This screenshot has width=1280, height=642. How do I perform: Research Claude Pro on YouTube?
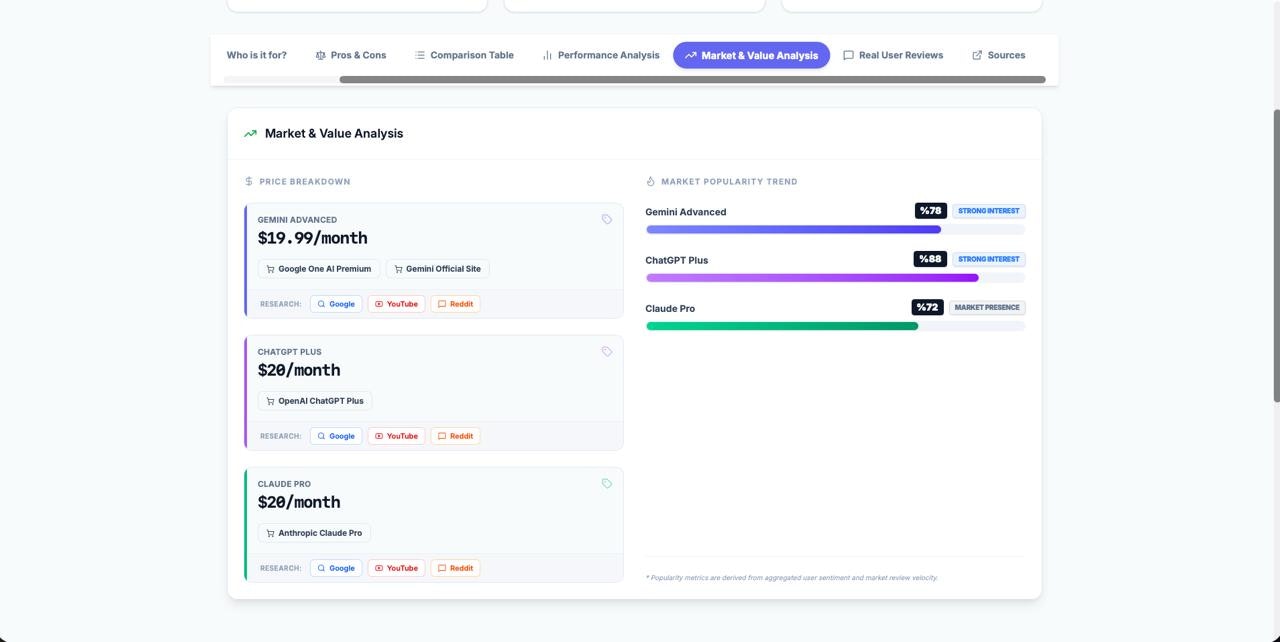tap(396, 568)
